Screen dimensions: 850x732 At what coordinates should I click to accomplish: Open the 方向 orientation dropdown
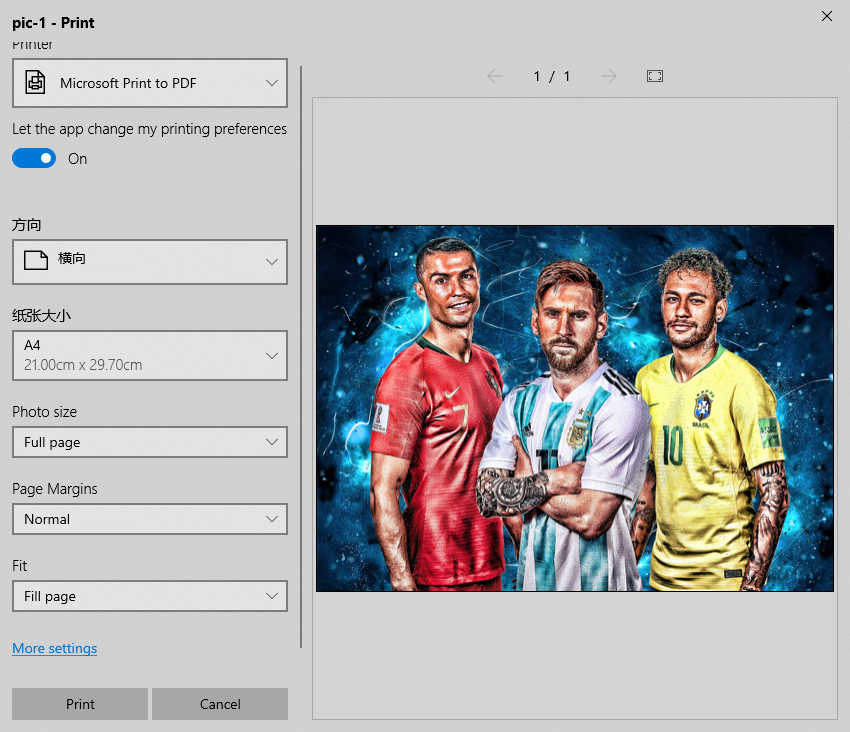[x=150, y=262]
